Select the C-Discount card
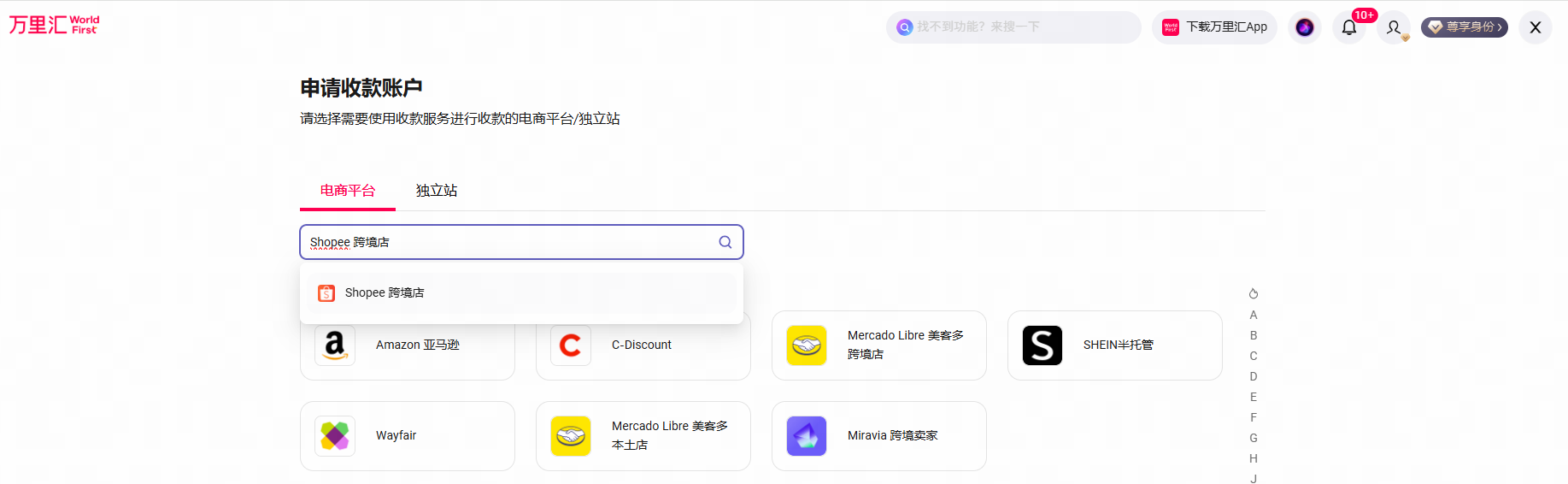Image resolution: width=1568 pixels, height=484 pixels. coord(643,345)
